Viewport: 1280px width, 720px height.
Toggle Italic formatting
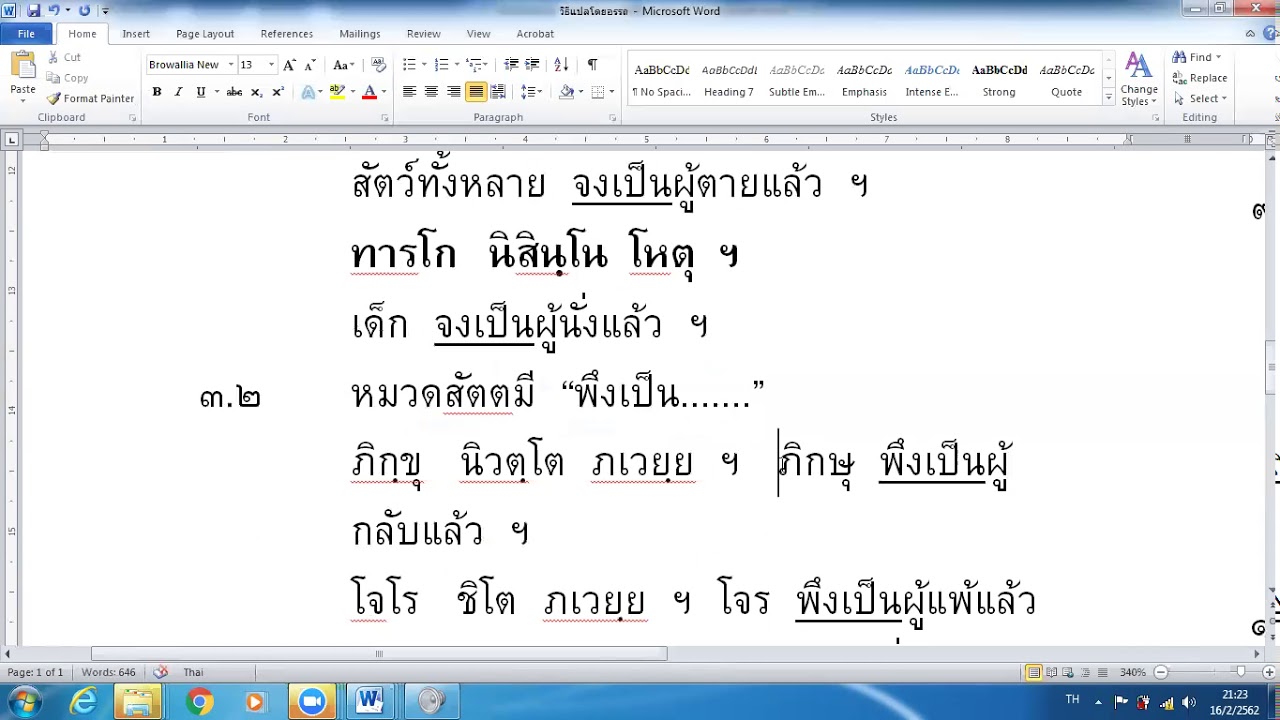pyautogui.click(x=178, y=92)
